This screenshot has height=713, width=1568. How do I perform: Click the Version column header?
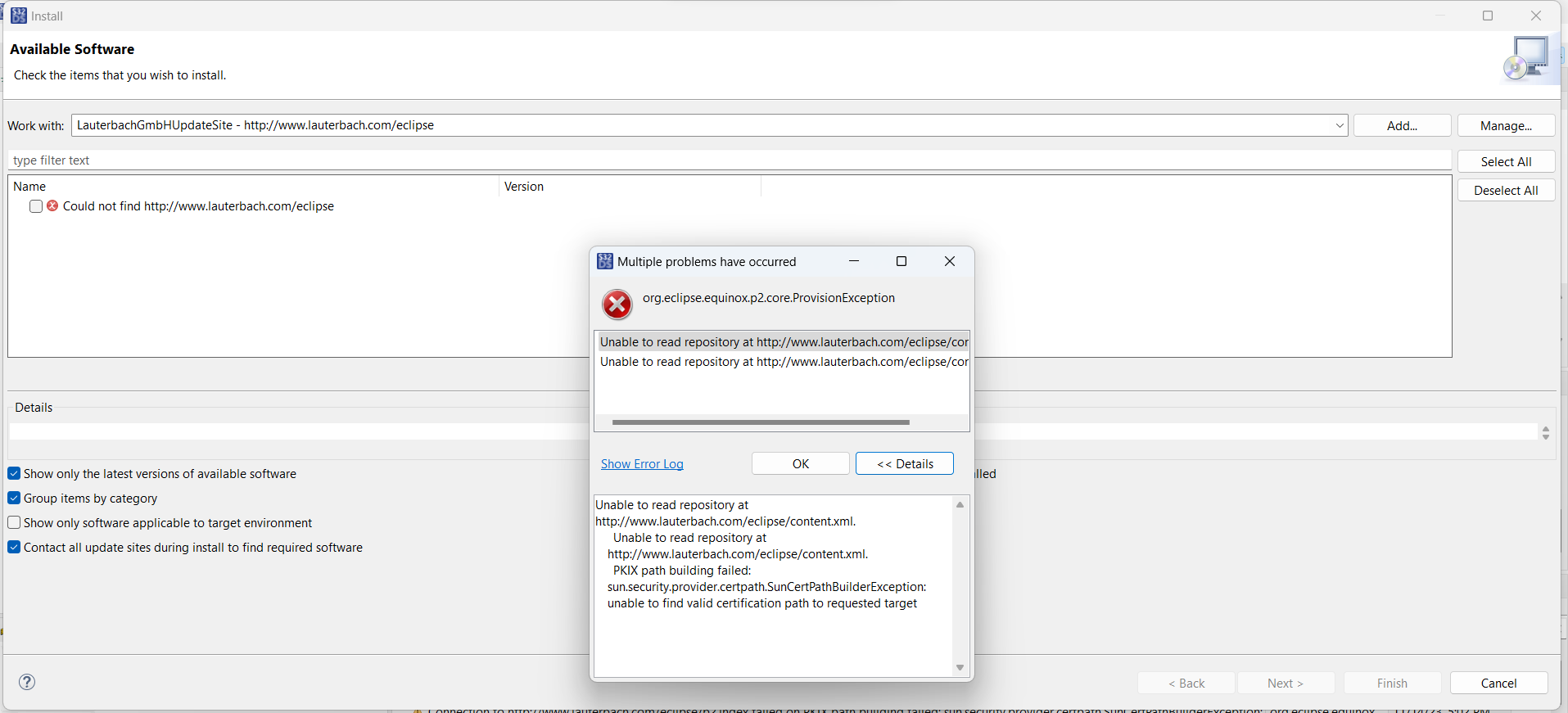(x=630, y=187)
